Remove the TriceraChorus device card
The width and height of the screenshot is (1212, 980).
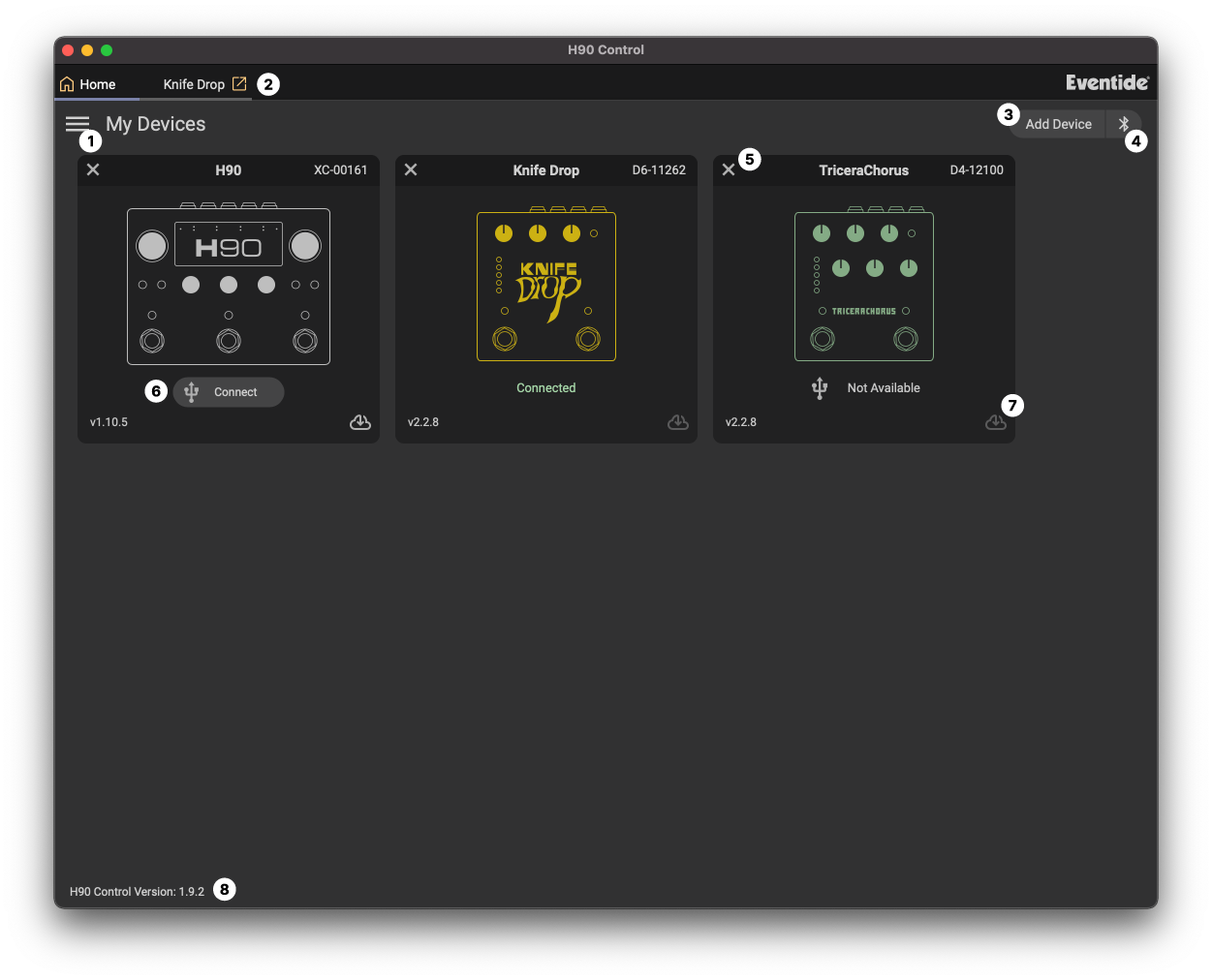[x=729, y=169]
